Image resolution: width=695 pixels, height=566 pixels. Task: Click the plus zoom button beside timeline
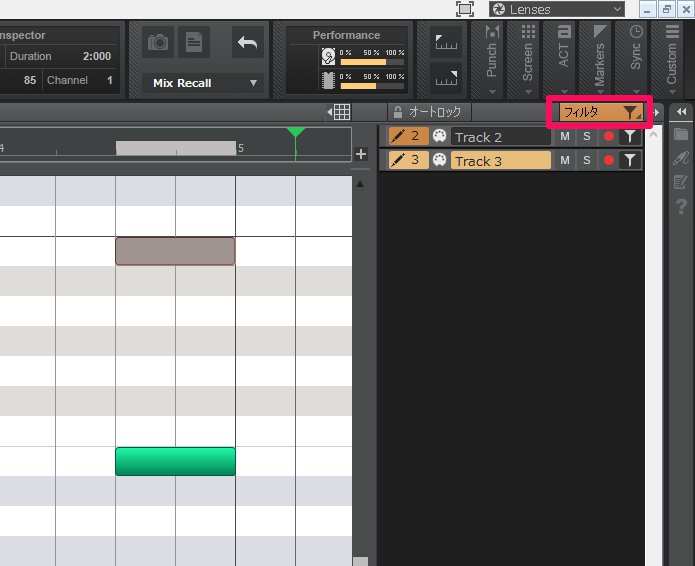point(361,154)
